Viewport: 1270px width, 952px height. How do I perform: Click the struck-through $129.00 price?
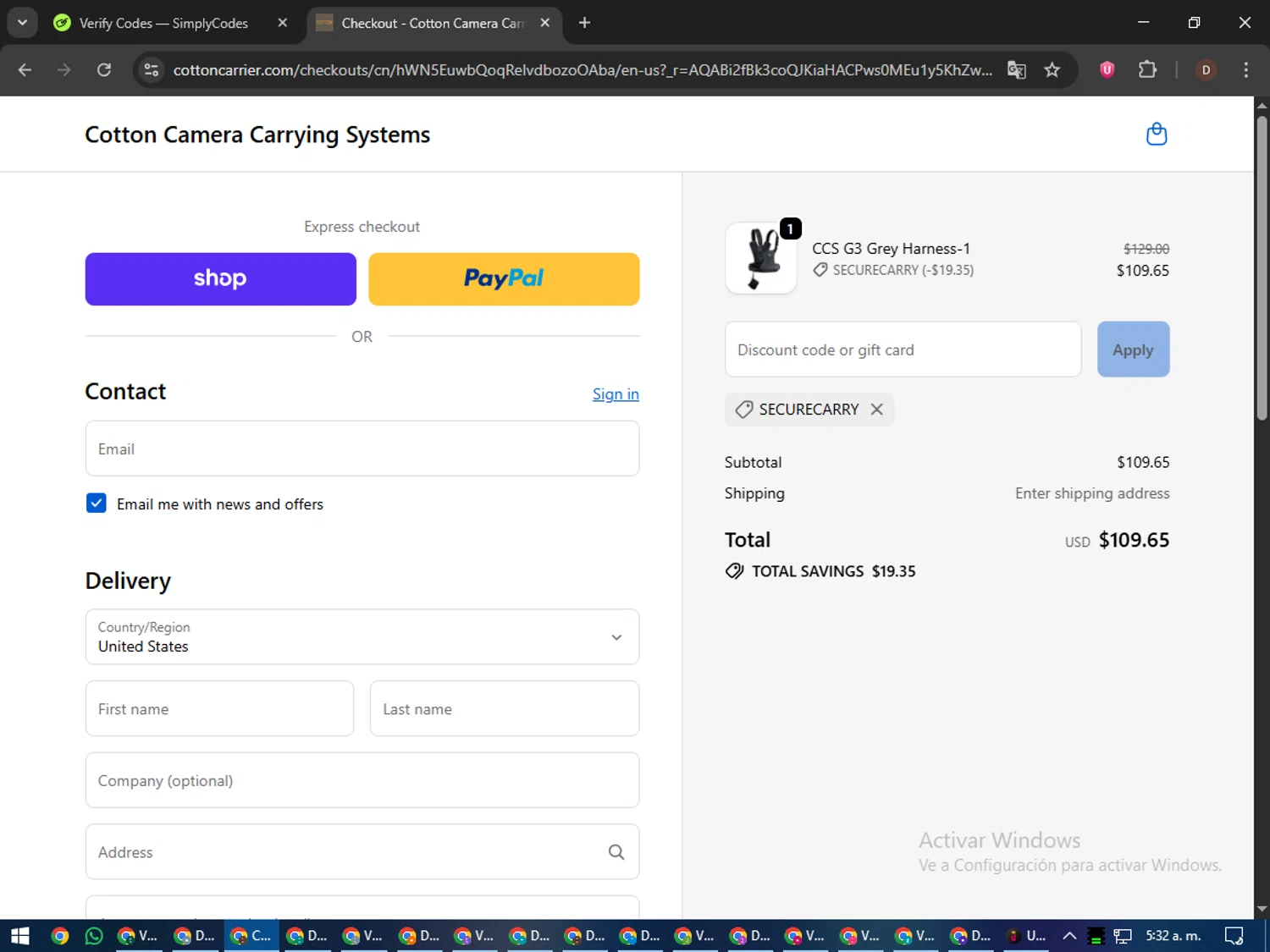(x=1146, y=249)
